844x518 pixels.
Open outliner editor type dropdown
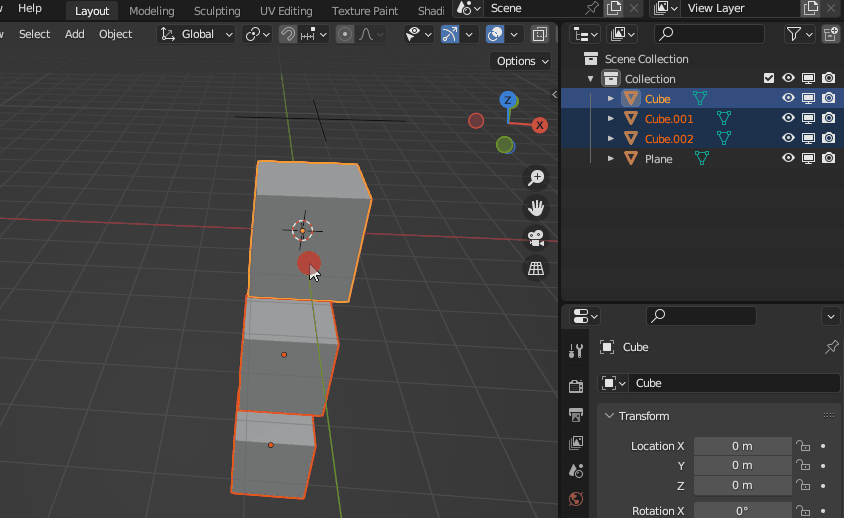coord(586,34)
